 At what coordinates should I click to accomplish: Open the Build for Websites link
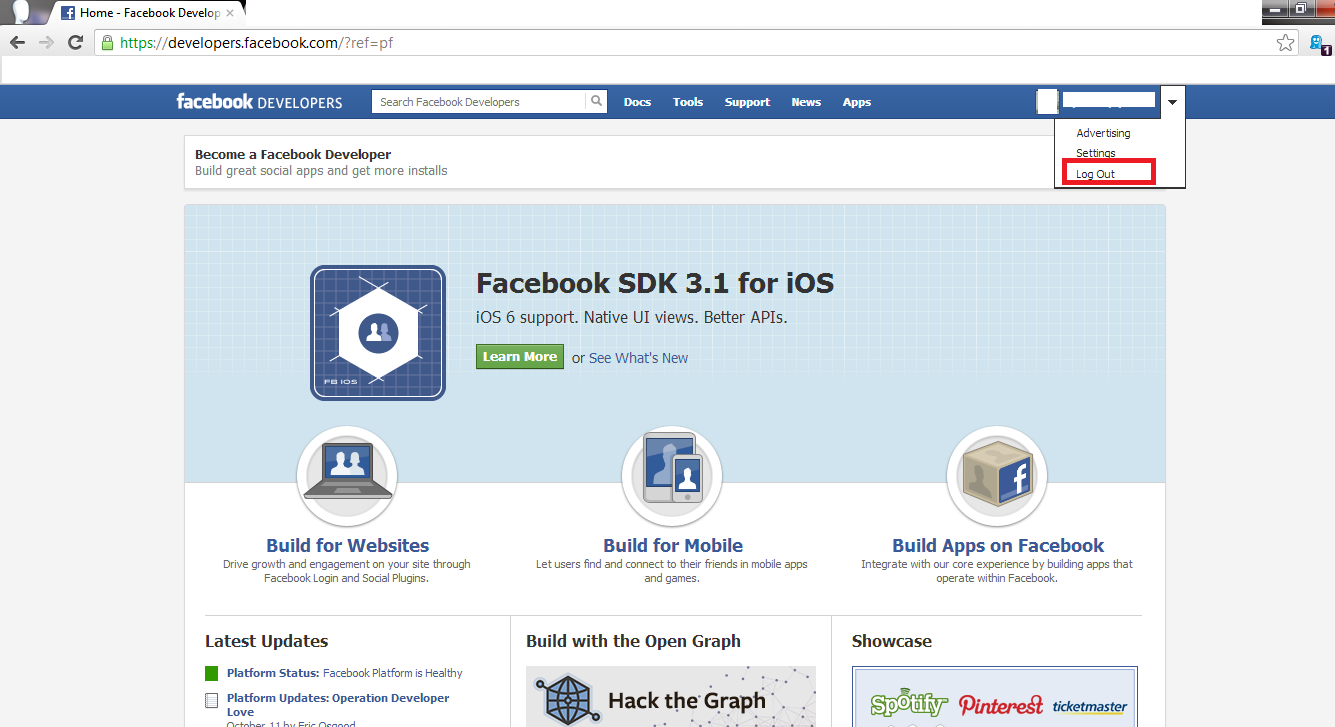[x=347, y=545]
